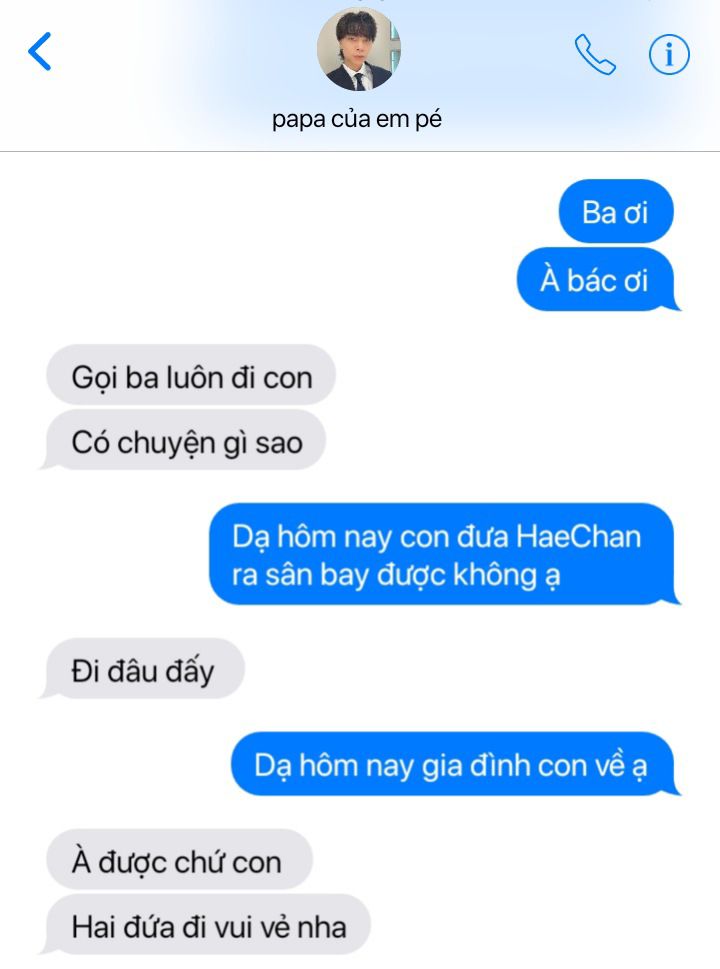Start a phone call with contact

click(595, 54)
